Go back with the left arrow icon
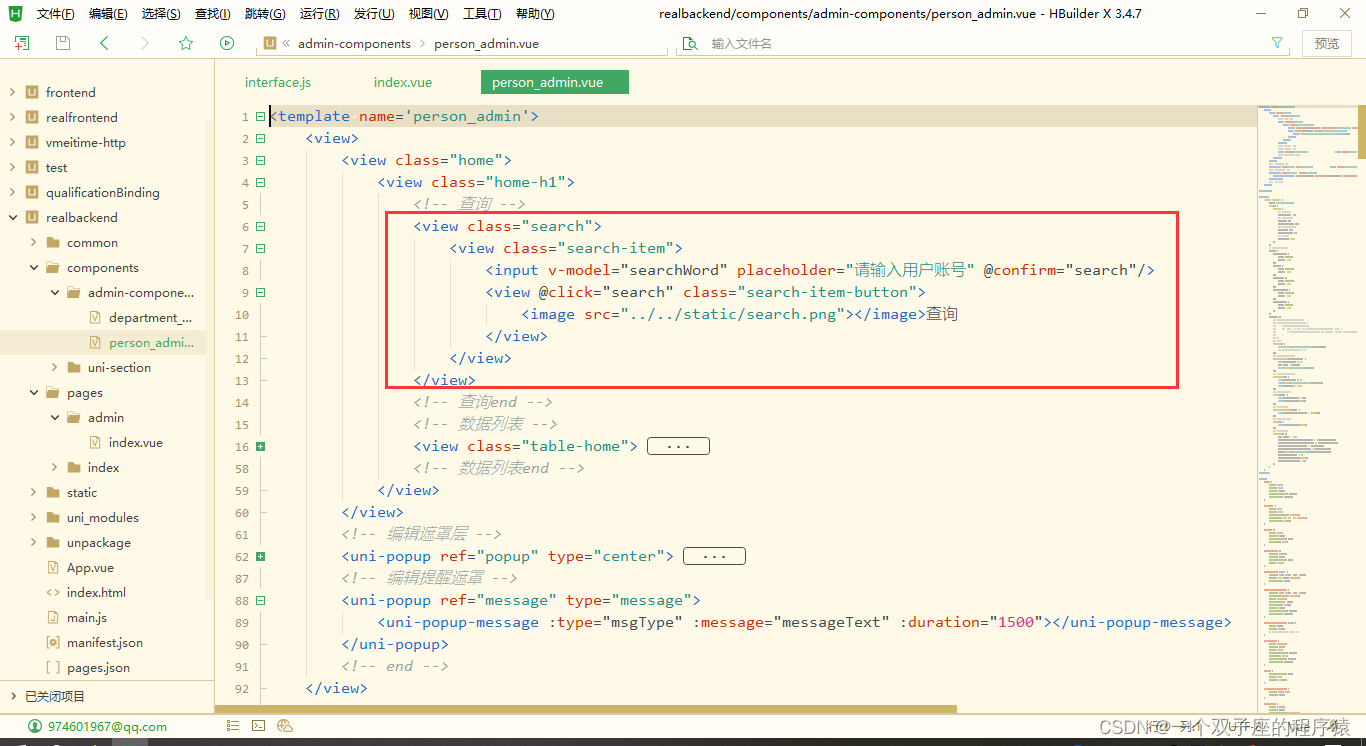1366x746 pixels. click(x=104, y=43)
